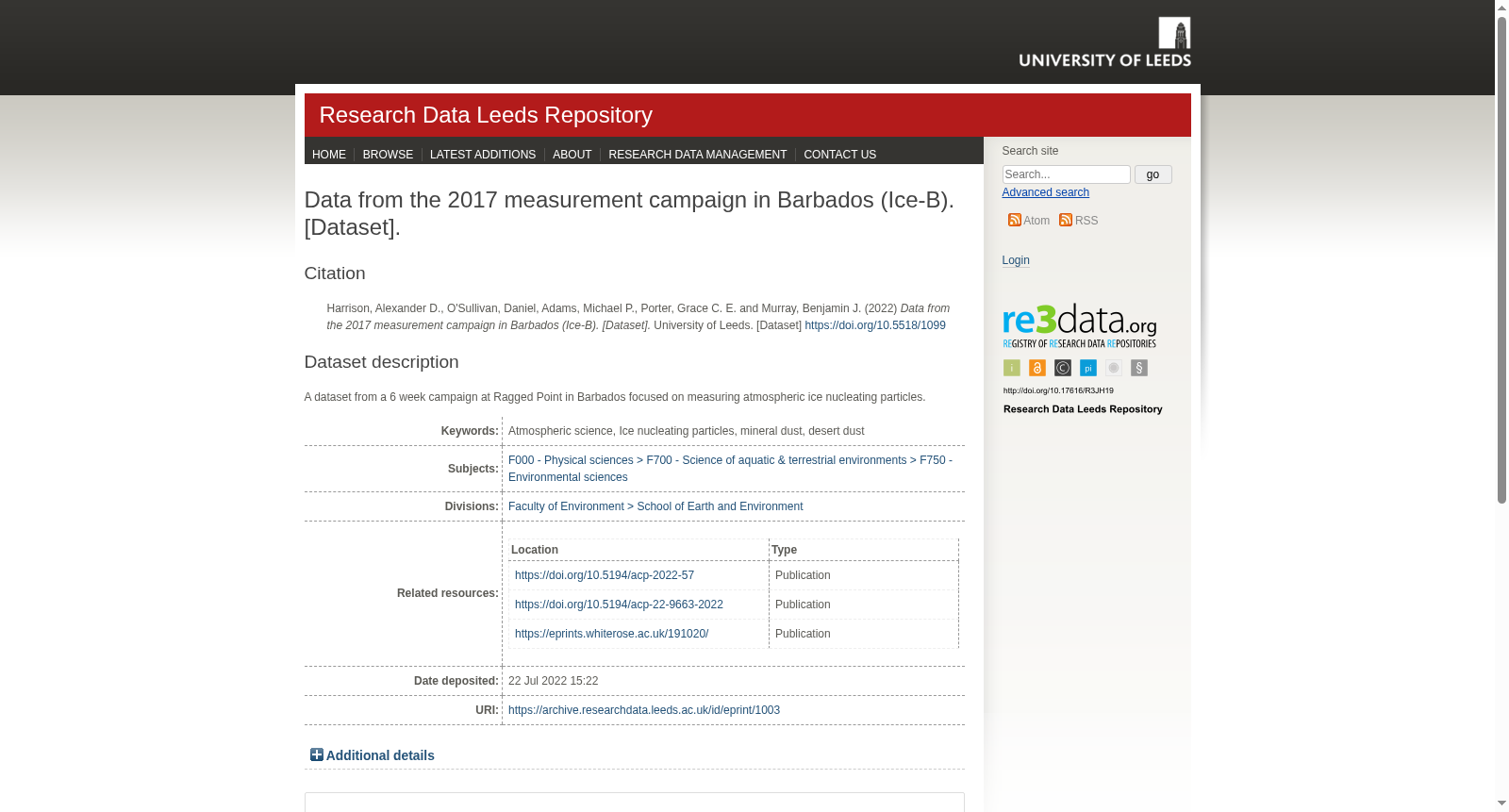Click the dataset title heading text
Screen dimensions: 1509x812
629,213
